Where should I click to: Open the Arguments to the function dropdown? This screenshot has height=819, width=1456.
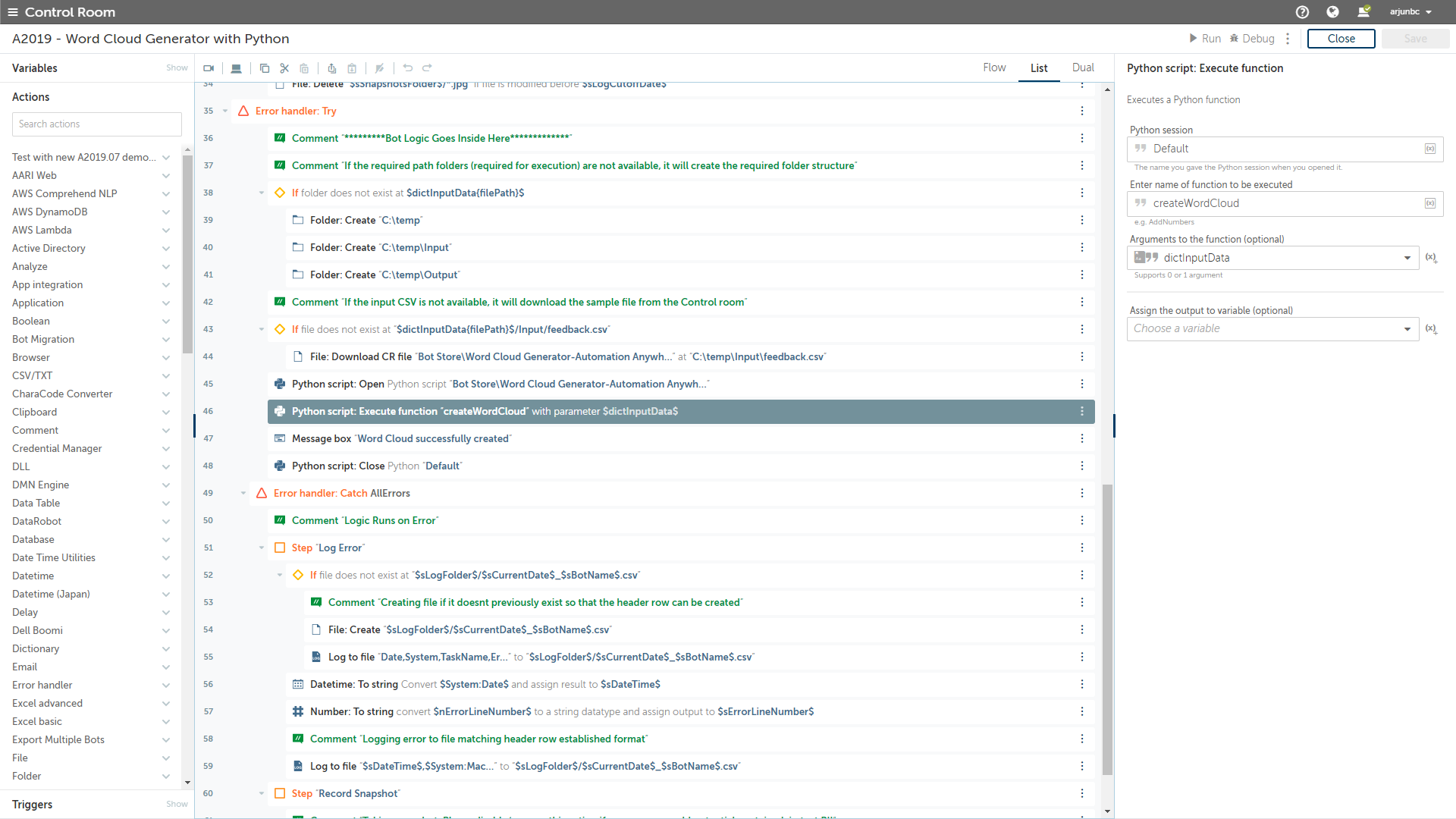point(1407,258)
